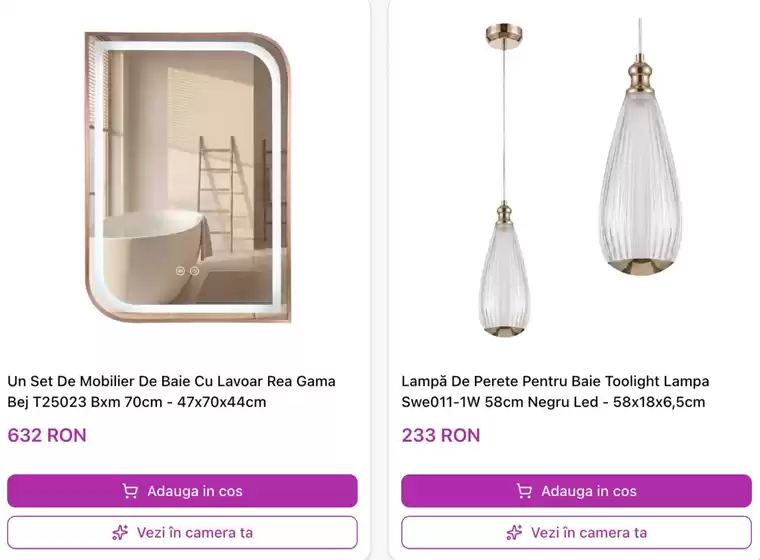Add the Toolight Swe011-1W lamp to cart

(x=576, y=491)
